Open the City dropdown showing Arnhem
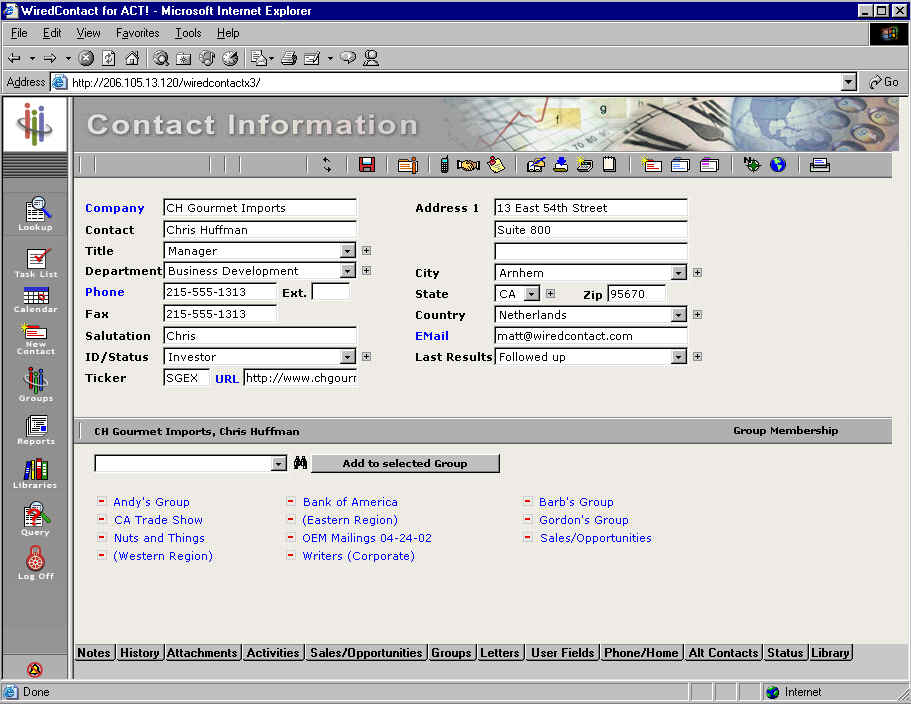 pos(678,273)
